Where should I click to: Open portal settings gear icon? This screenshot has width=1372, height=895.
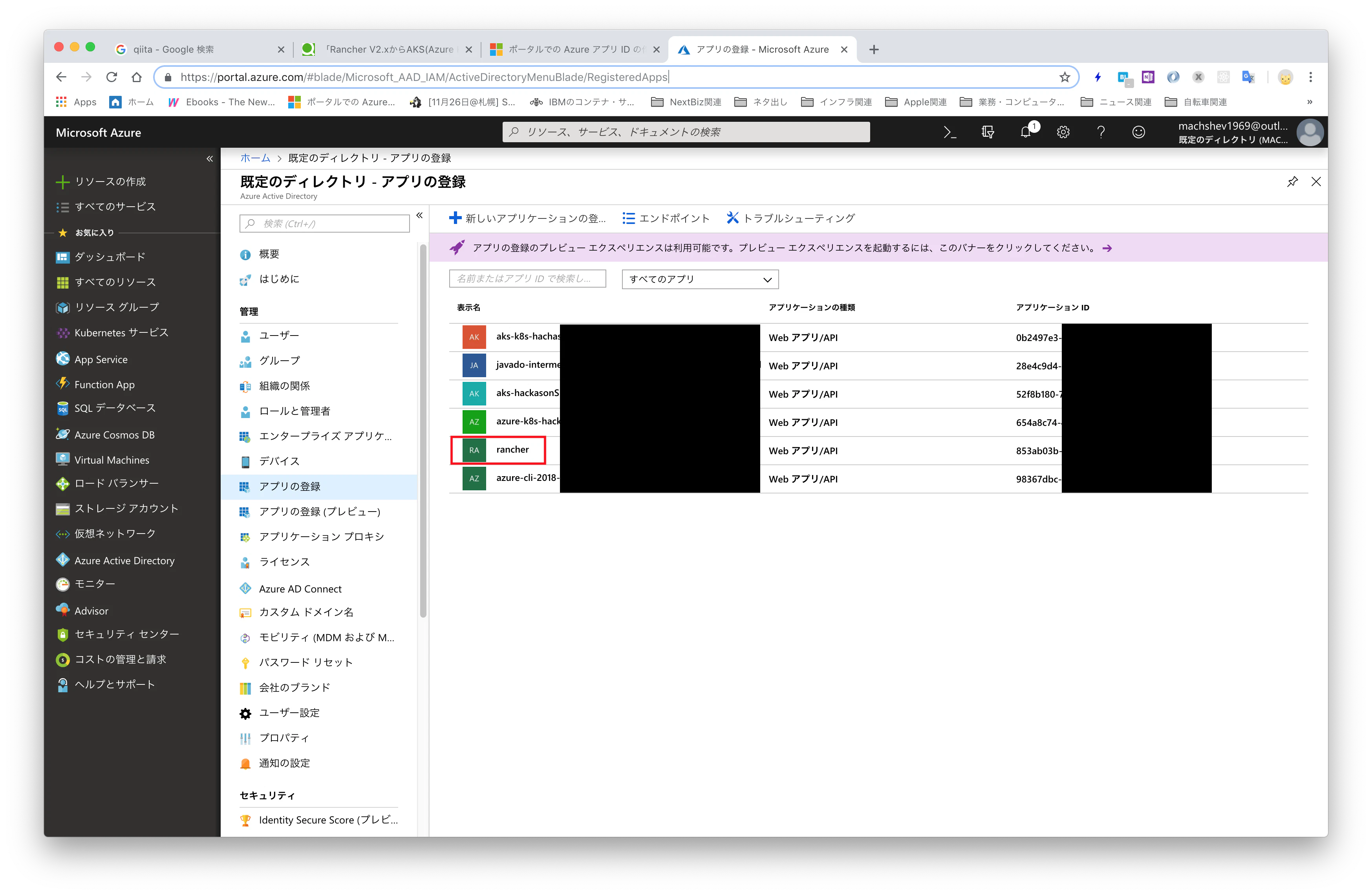click(1063, 132)
